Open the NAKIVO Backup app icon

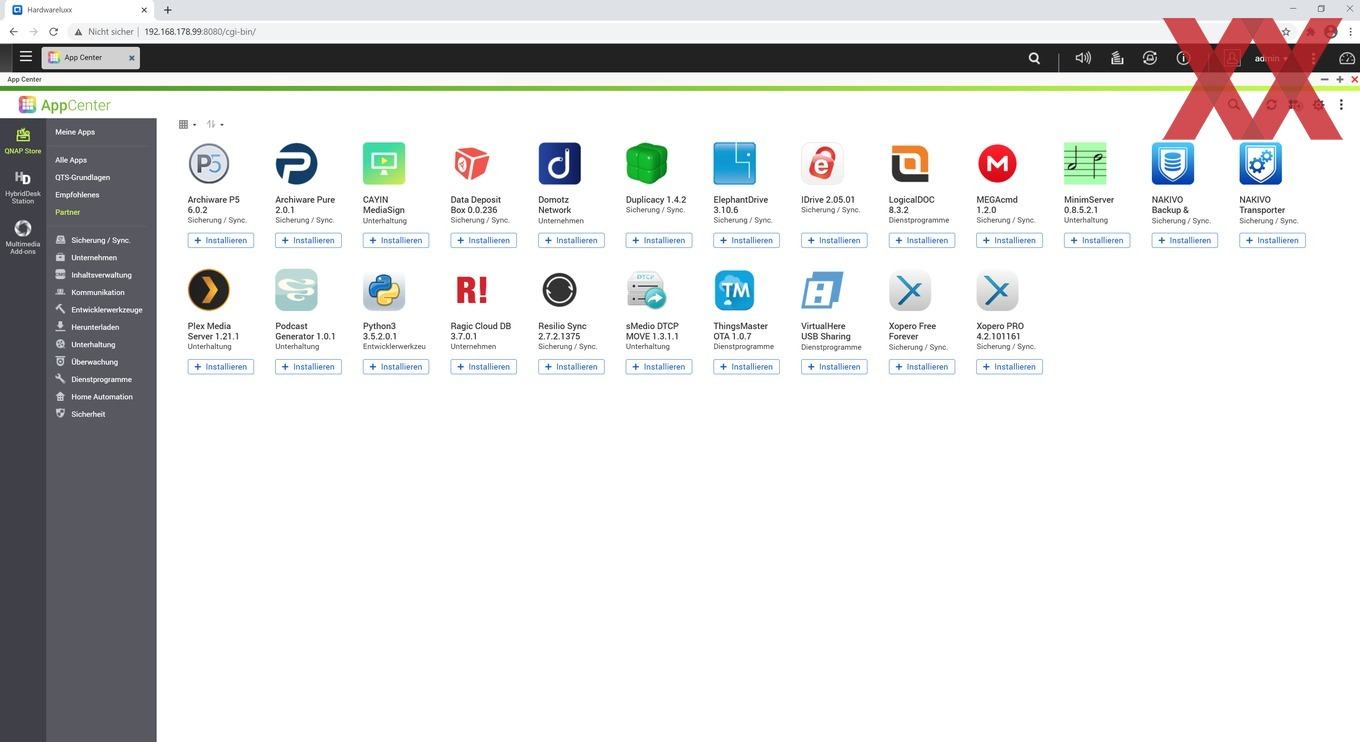[x=1173, y=164]
